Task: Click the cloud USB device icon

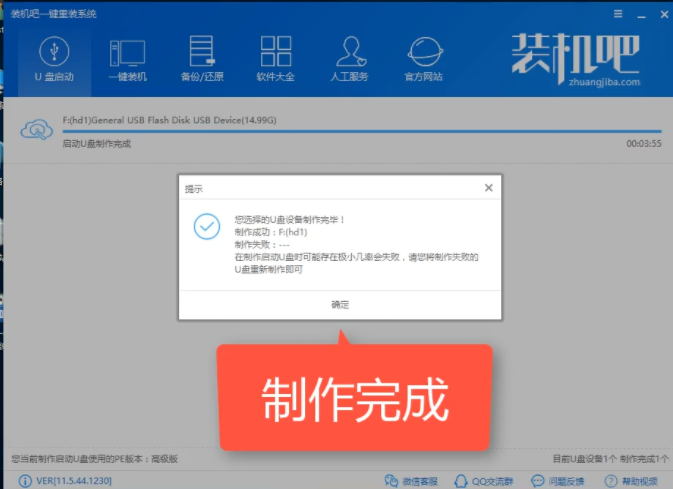Action: (x=37, y=130)
